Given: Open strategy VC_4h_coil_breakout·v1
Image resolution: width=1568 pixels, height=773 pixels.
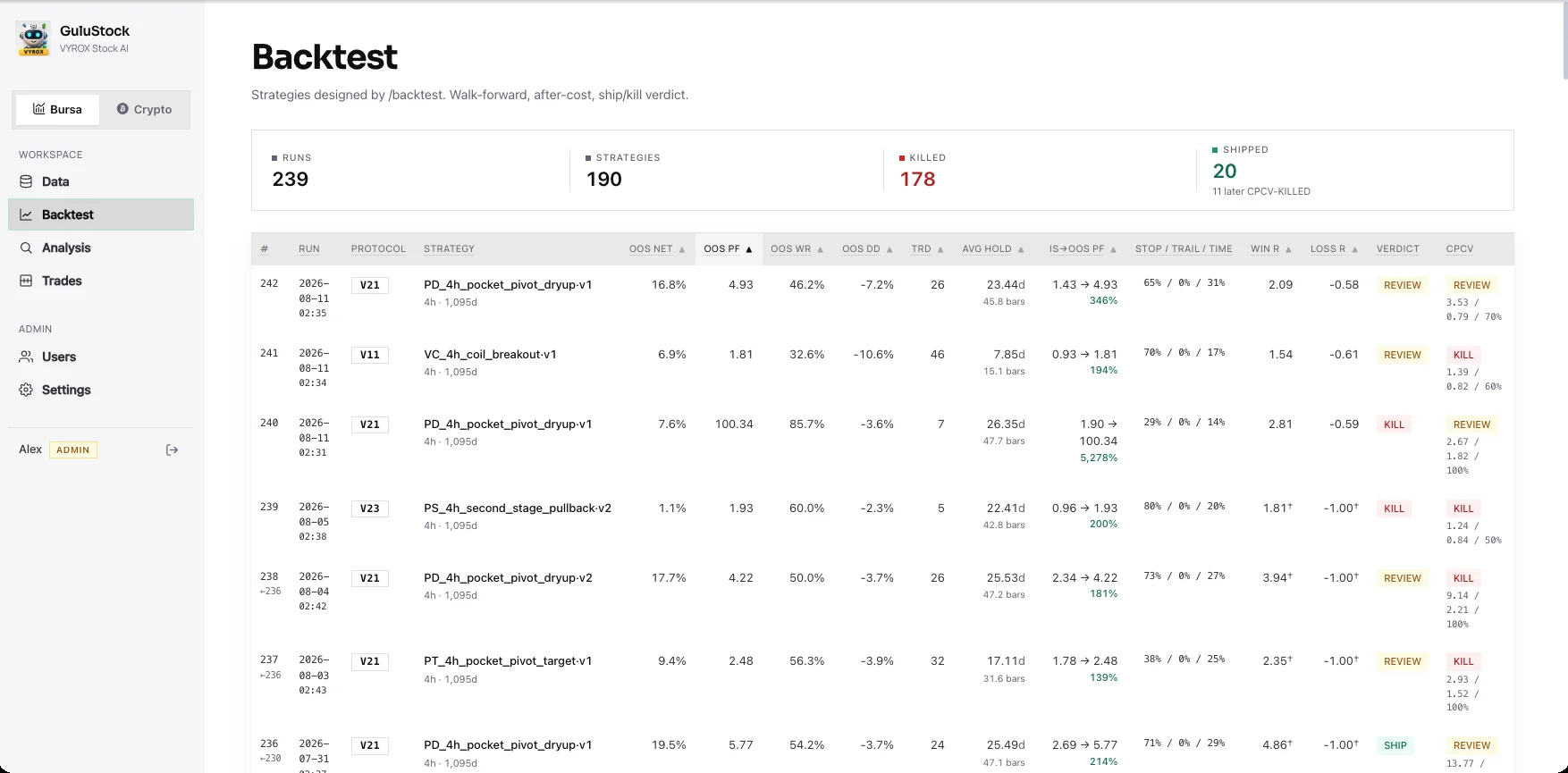Looking at the screenshot, I should [490, 355].
